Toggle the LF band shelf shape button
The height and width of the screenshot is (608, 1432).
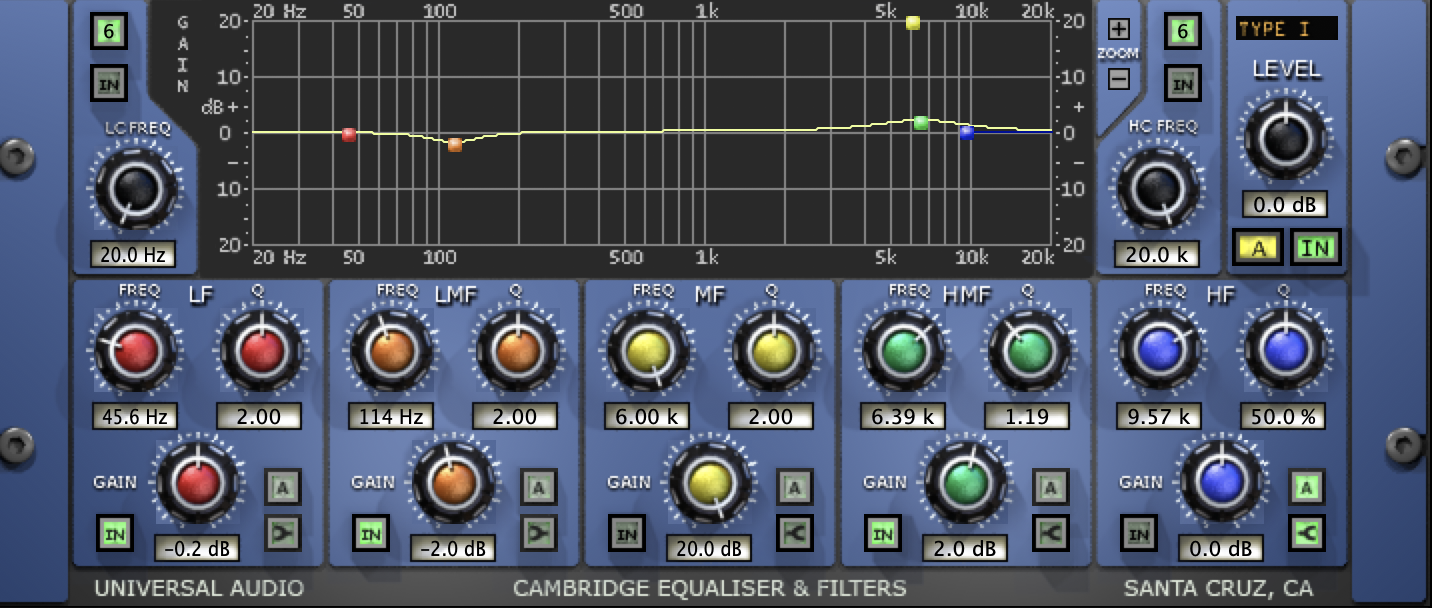(x=283, y=533)
